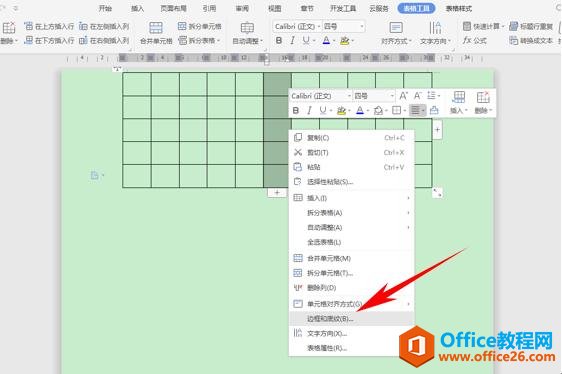562x374 pixels.
Task: Click Formula (fx 公式) in the ribbon
Action: click(x=475, y=41)
